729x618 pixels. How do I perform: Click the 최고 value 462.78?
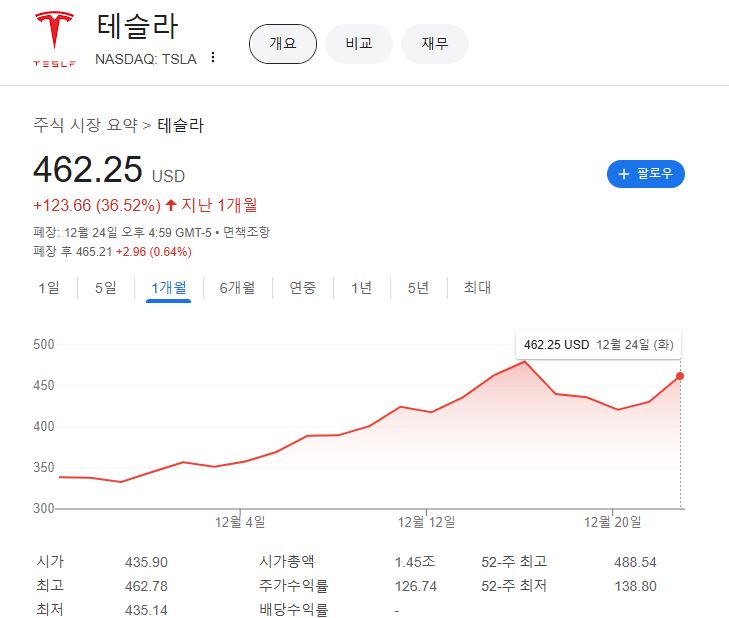pyautogui.click(x=146, y=586)
